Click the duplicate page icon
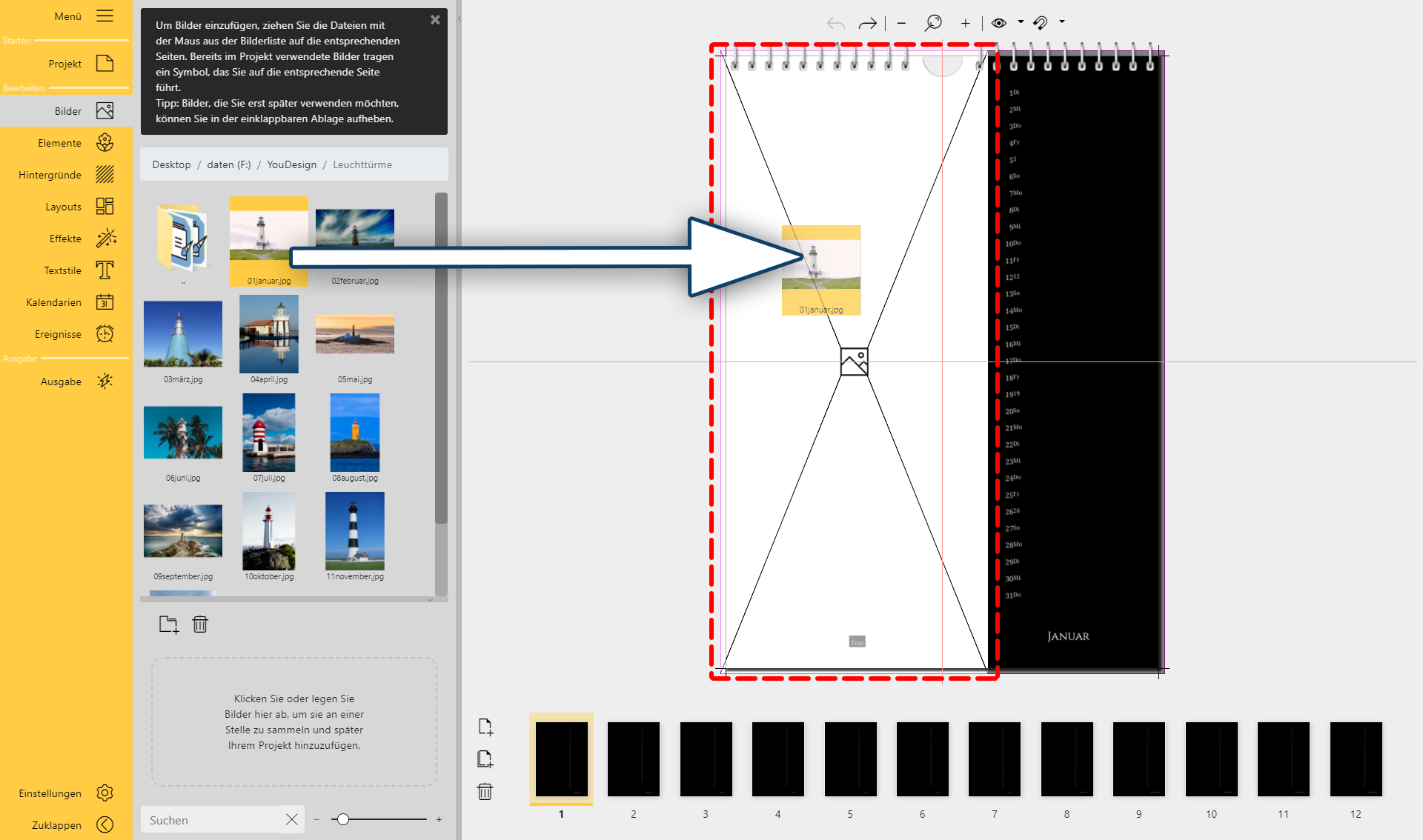The height and width of the screenshot is (840, 1423). click(x=485, y=759)
